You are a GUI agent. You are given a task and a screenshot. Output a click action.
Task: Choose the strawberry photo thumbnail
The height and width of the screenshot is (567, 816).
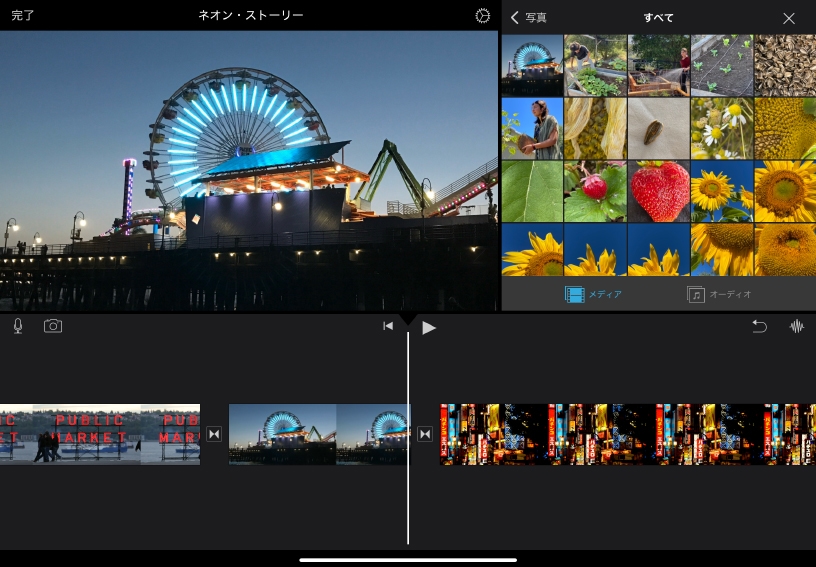pos(658,191)
